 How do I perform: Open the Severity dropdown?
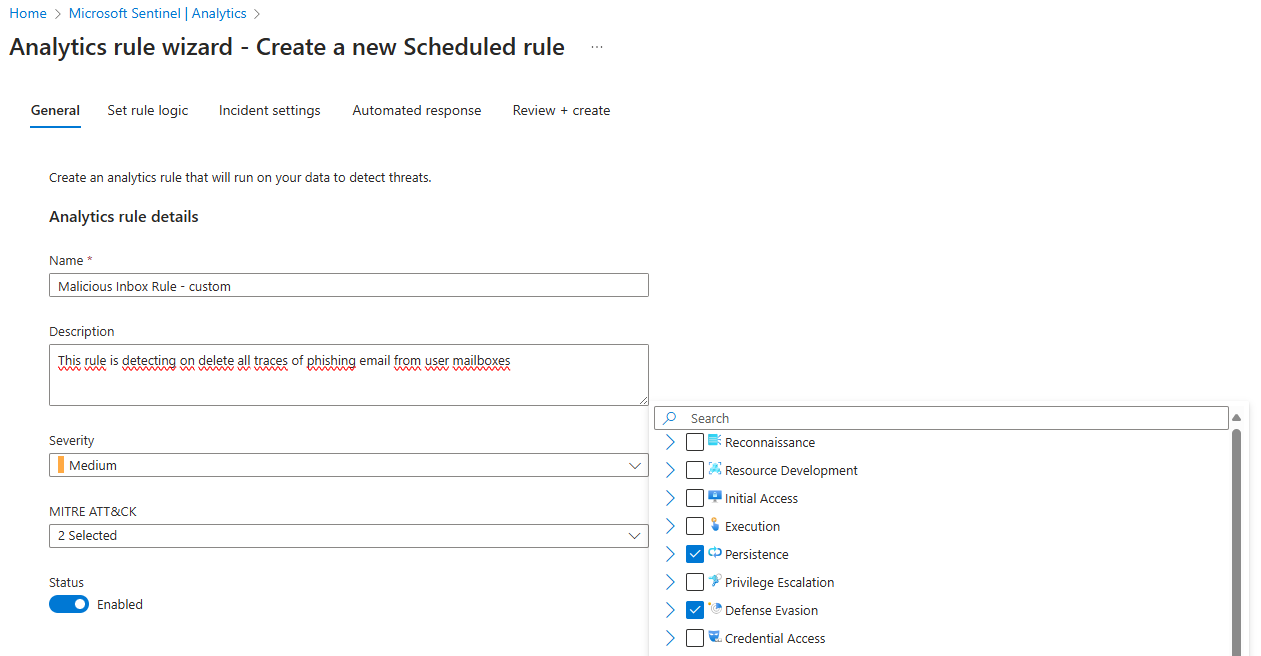(x=348, y=465)
